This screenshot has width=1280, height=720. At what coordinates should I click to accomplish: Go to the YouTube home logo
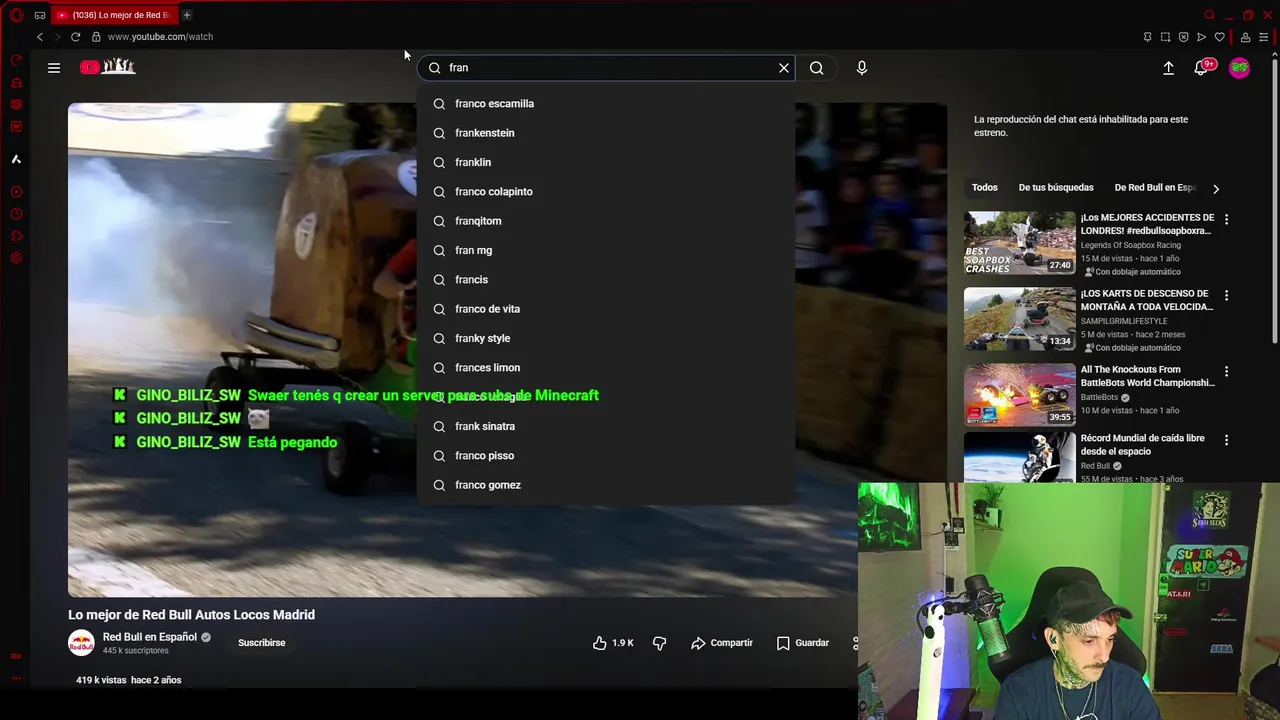click(108, 67)
